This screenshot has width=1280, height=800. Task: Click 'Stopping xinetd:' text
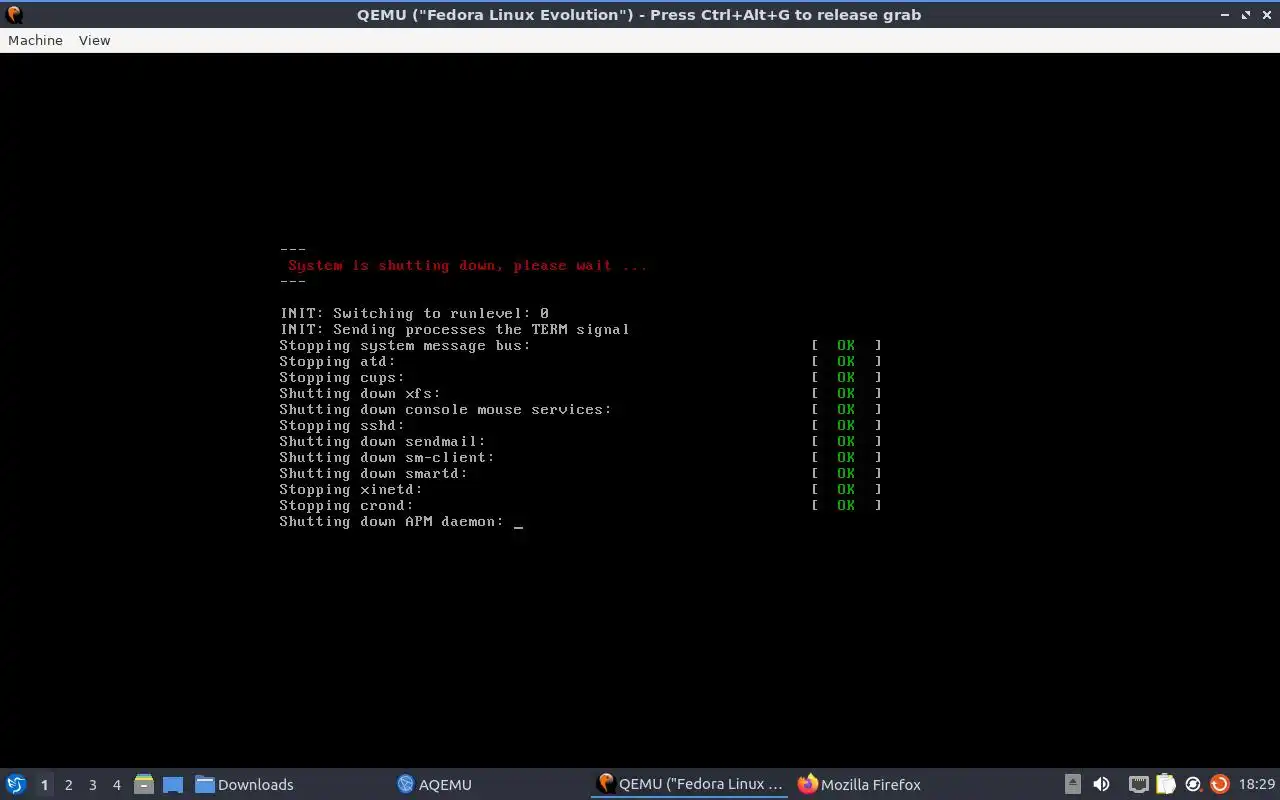click(351, 489)
